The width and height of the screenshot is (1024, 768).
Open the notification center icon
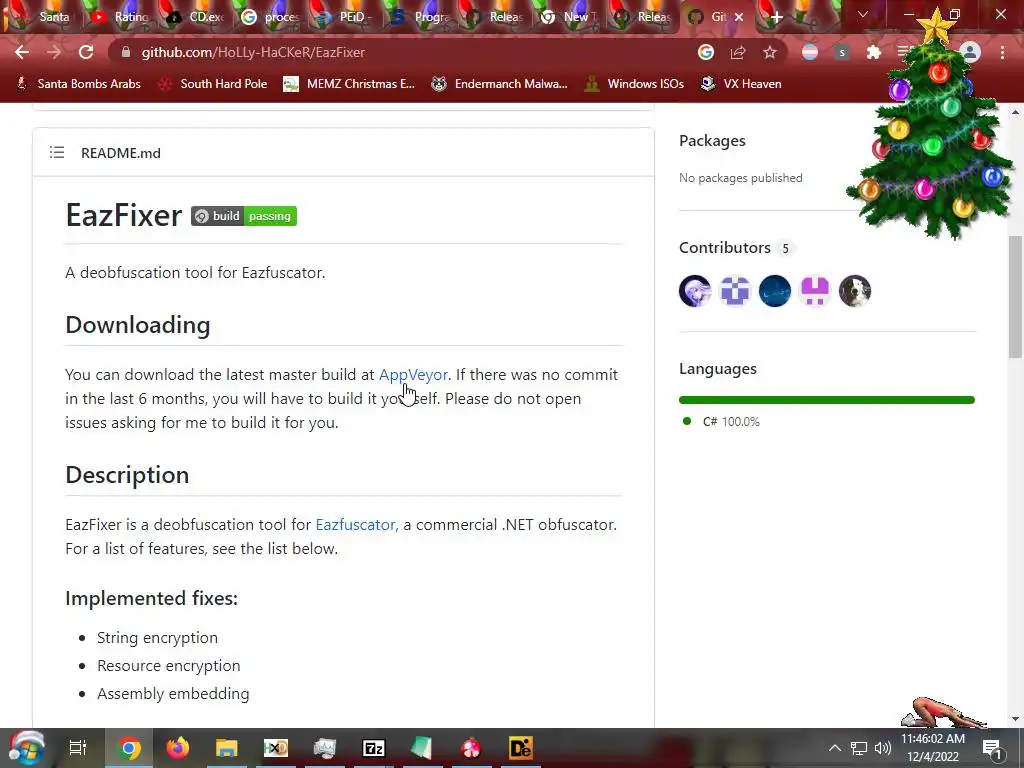point(992,748)
